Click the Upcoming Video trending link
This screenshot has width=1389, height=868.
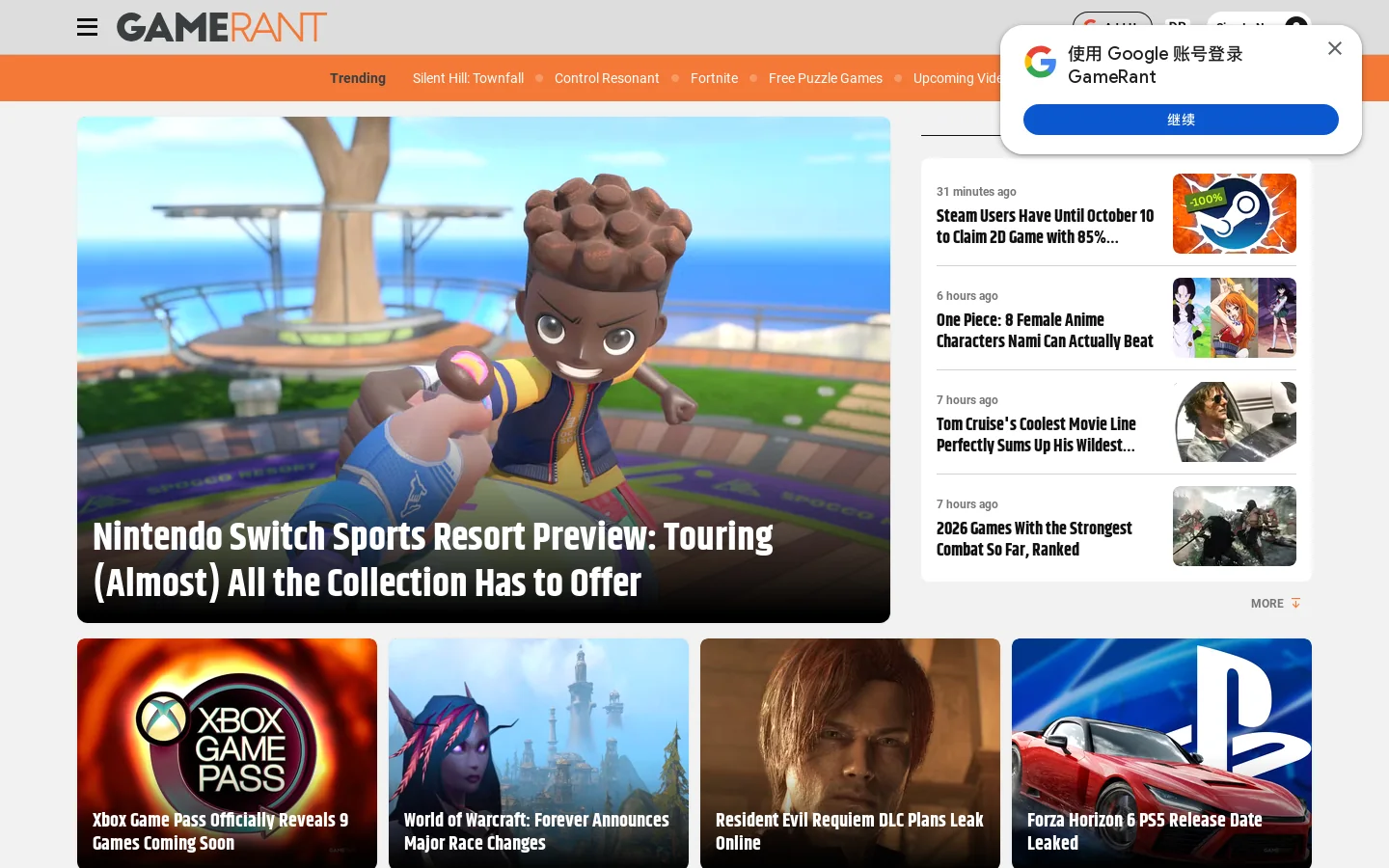957,78
